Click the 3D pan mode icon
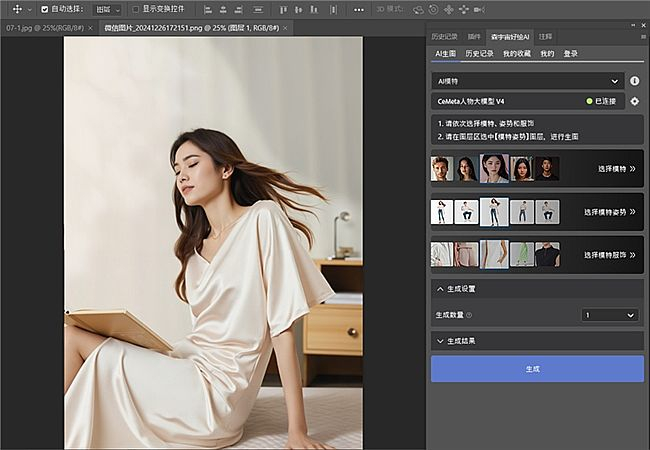650x450 pixels. 449,9
